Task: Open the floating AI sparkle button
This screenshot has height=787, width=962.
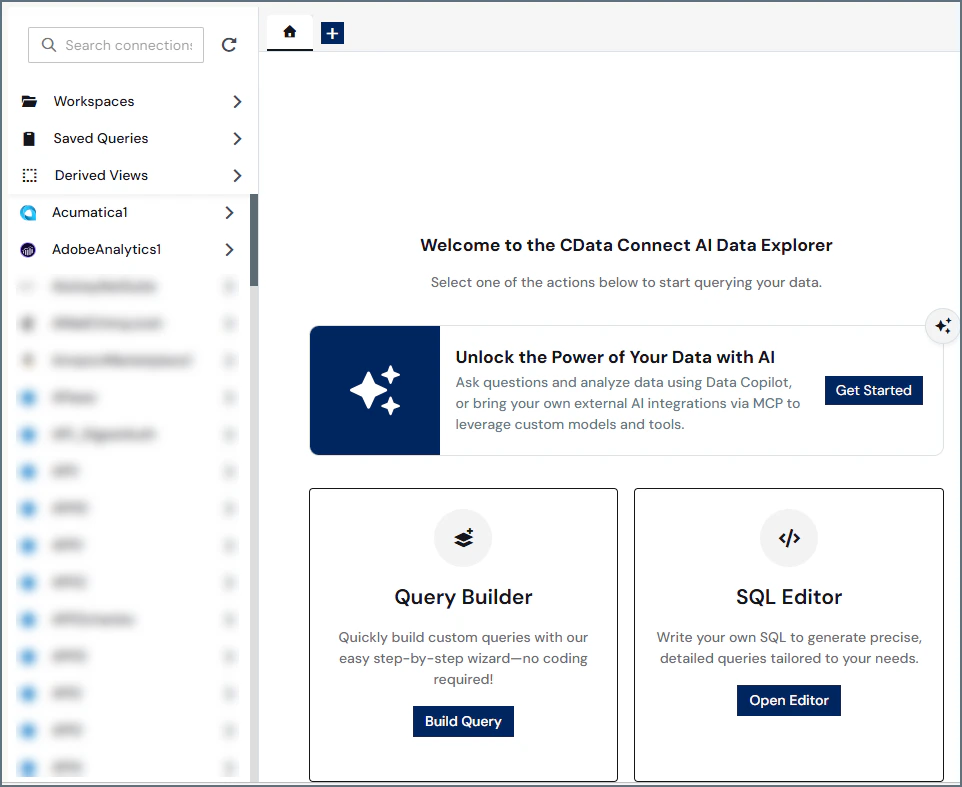Action: click(x=943, y=326)
